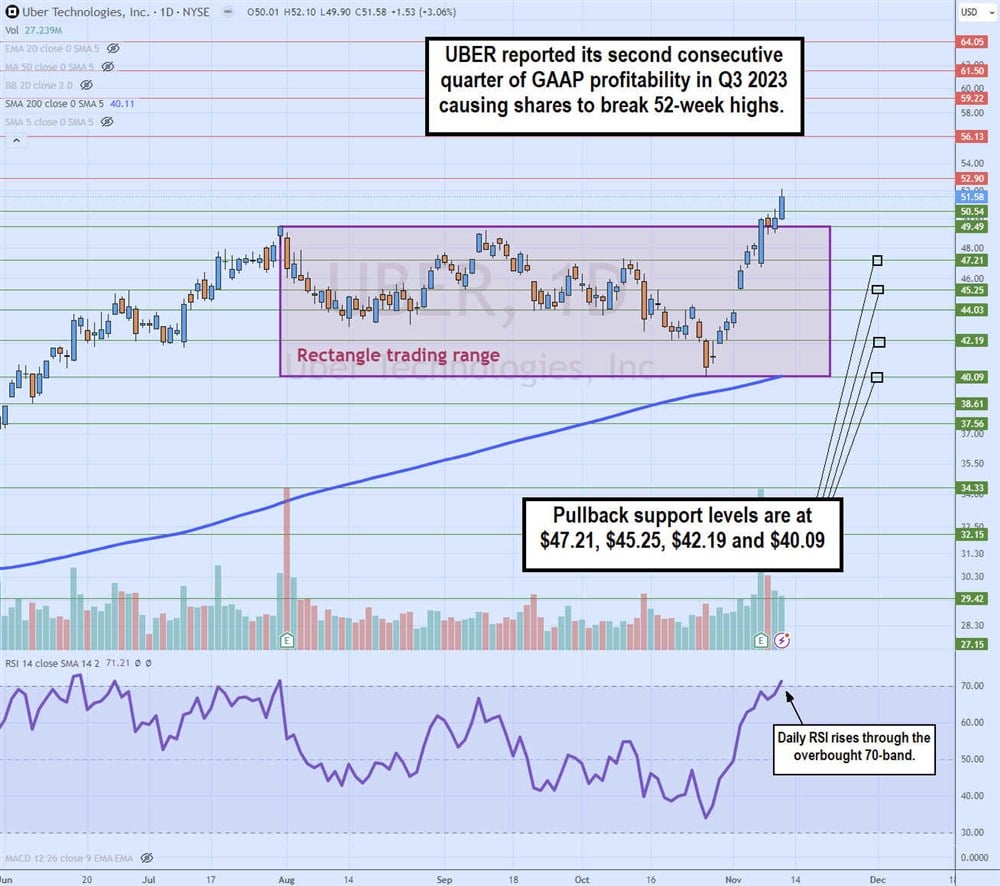Click the Oct label on the date axis
The height and width of the screenshot is (886, 1000).
pos(582,880)
